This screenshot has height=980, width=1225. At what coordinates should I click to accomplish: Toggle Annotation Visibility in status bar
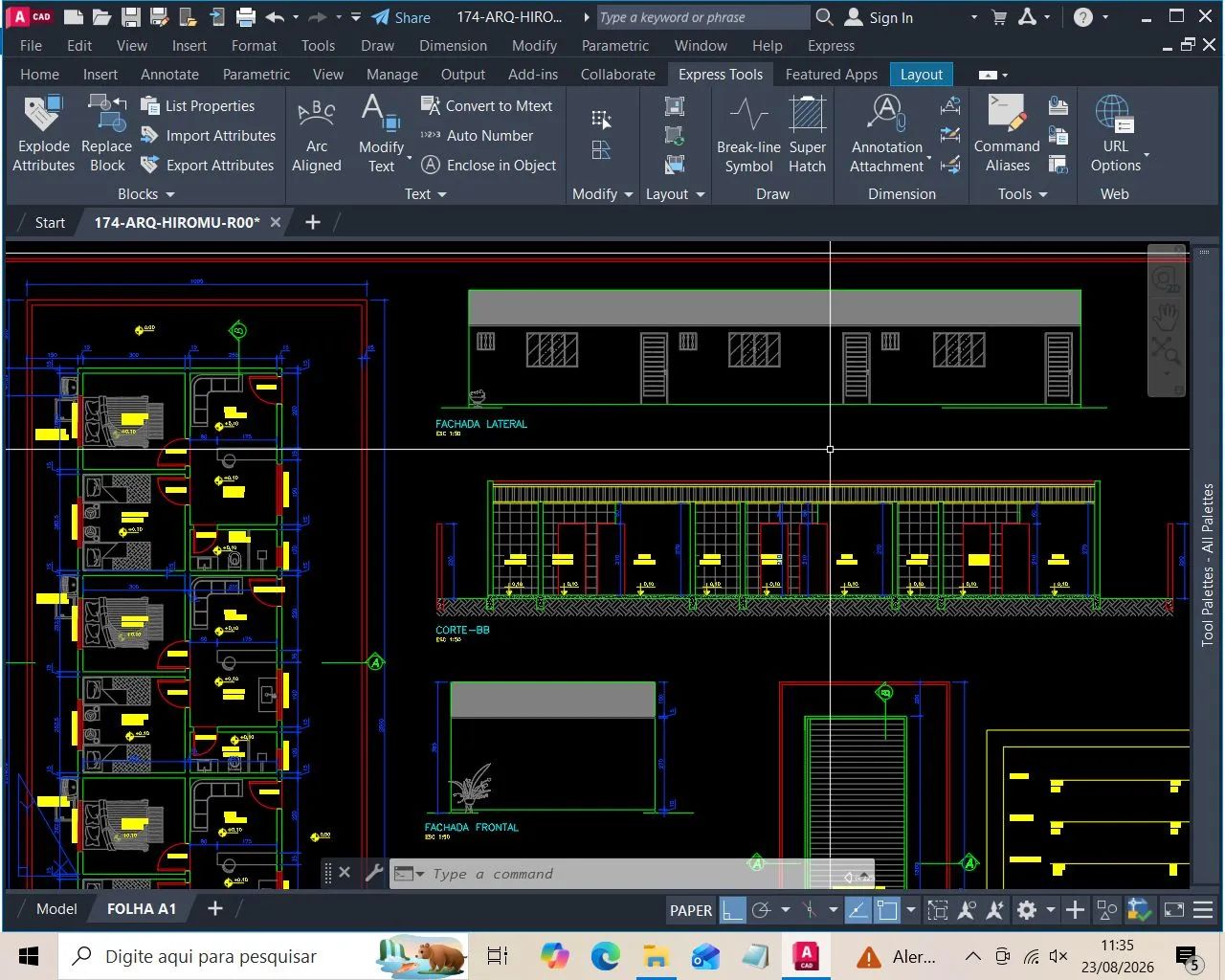tap(967, 910)
